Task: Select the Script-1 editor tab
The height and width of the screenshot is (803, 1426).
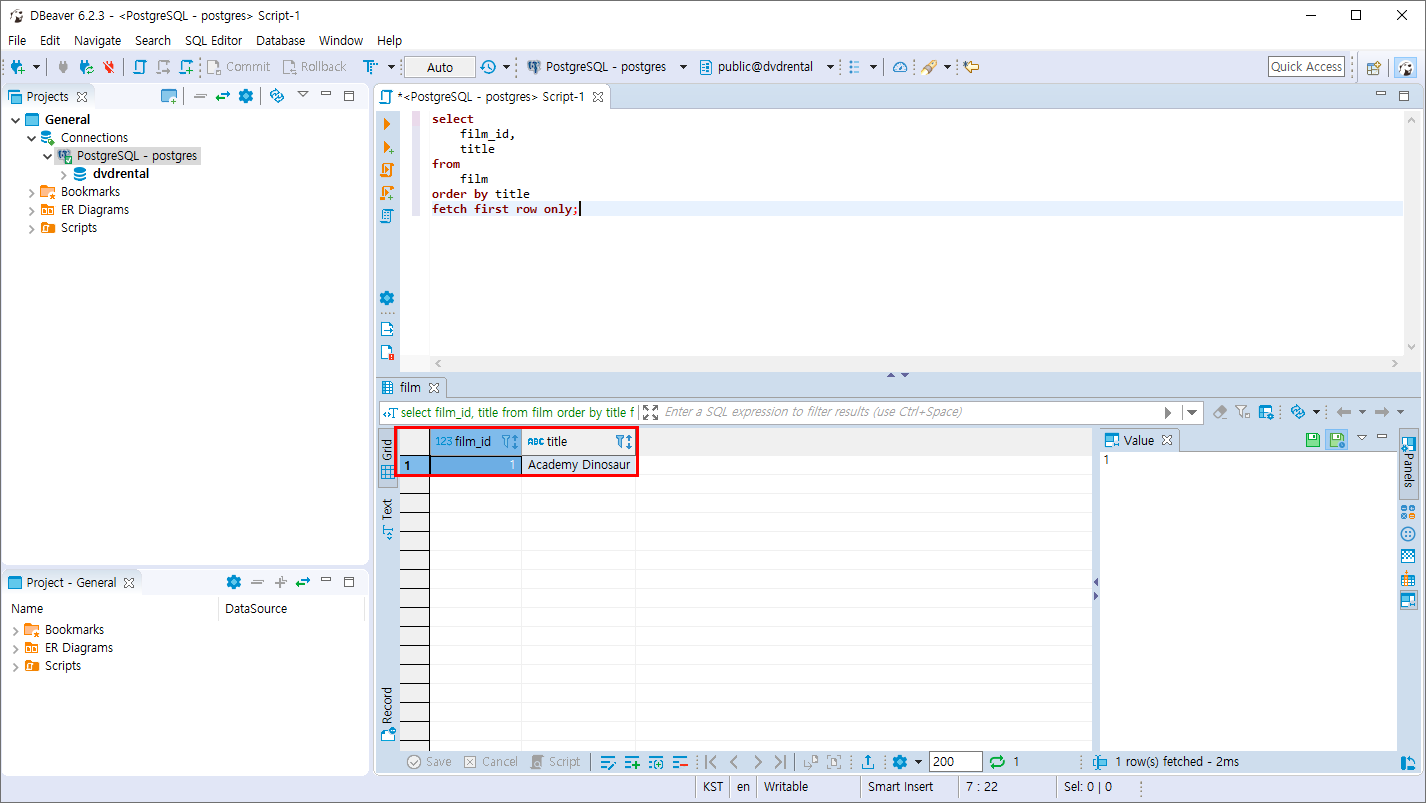Action: [x=491, y=97]
